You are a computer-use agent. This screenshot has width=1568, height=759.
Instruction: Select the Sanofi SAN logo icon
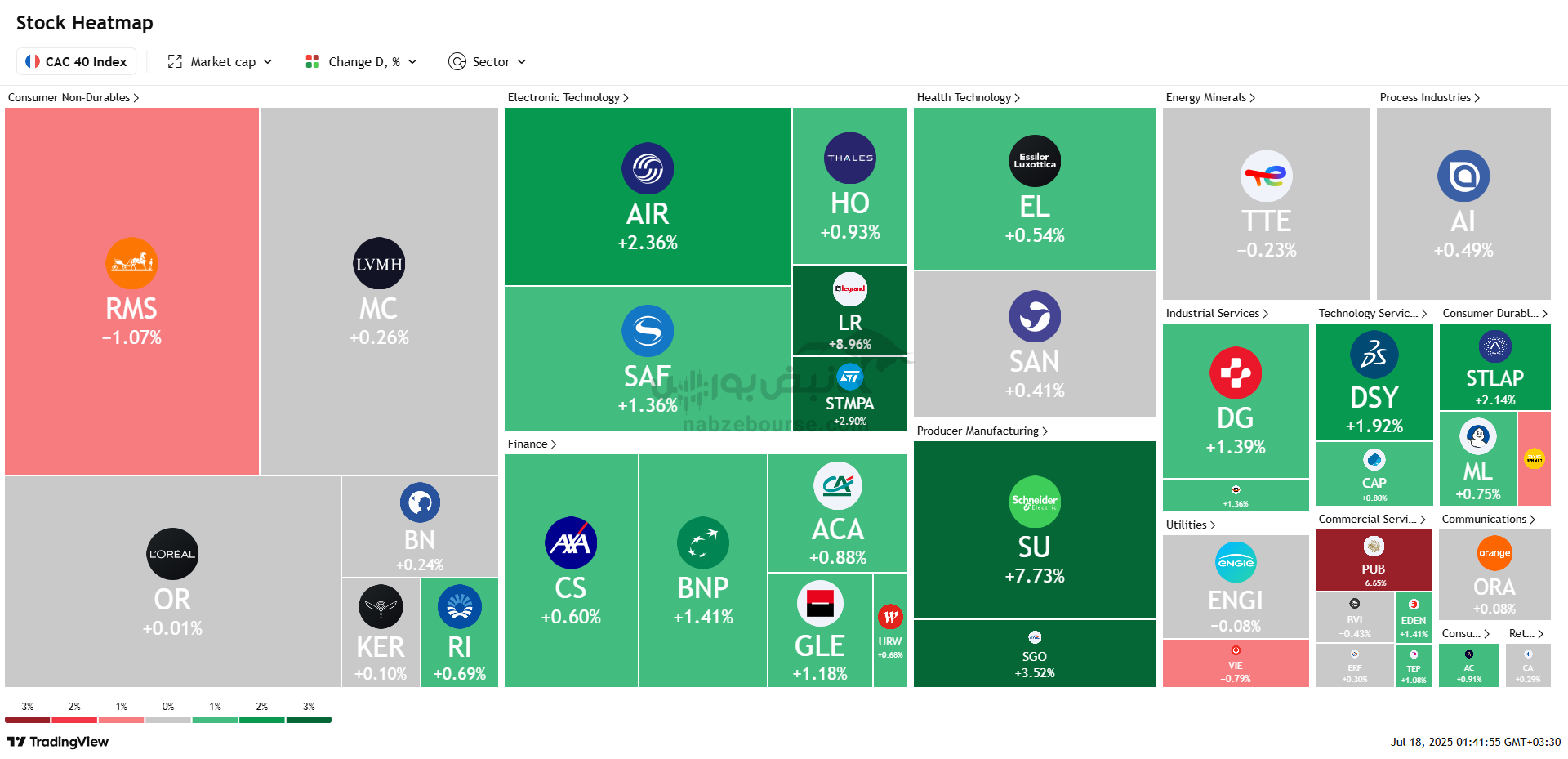(x=1035, y=316)
